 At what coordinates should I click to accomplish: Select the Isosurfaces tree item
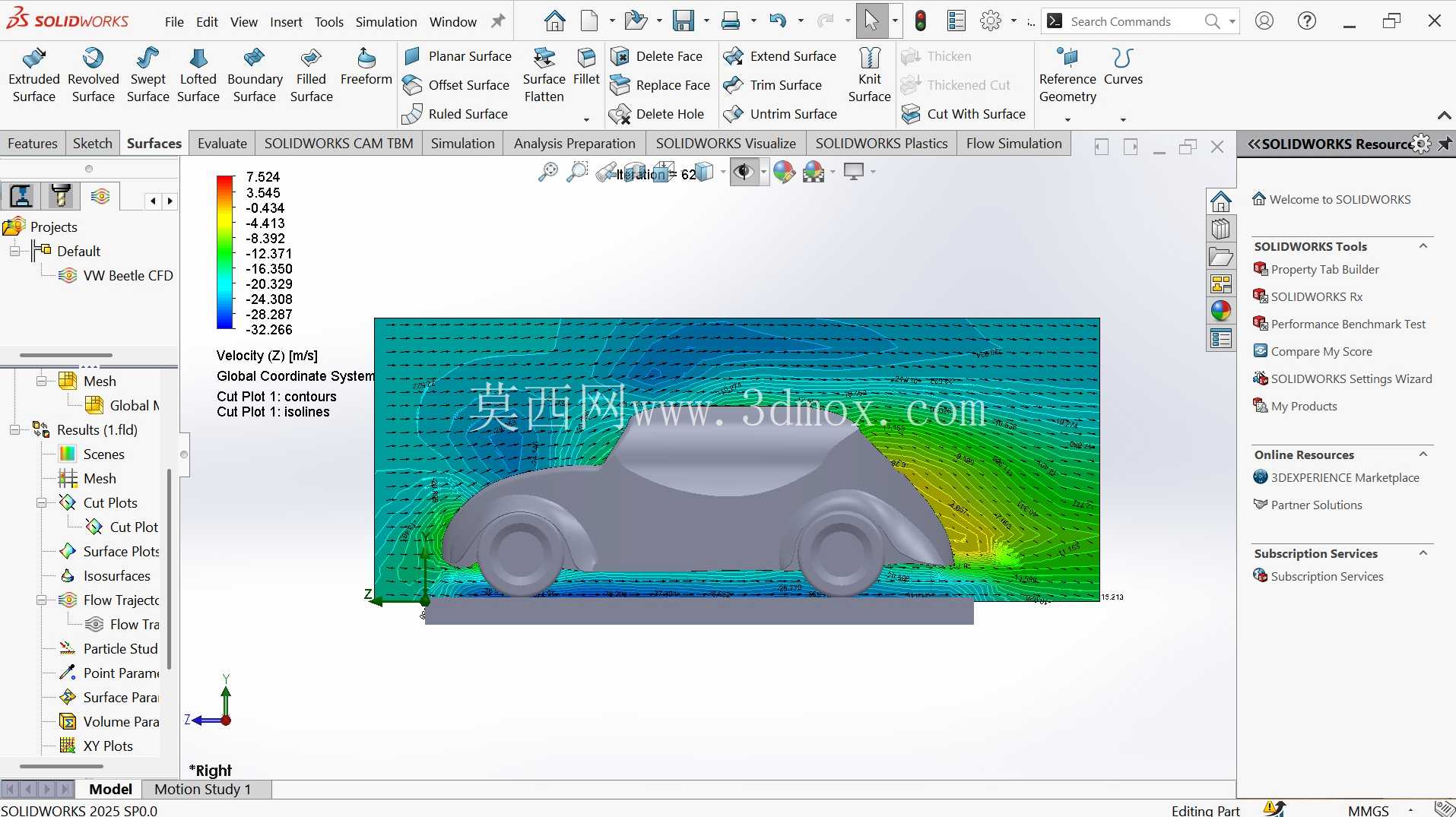click(116, 576)
